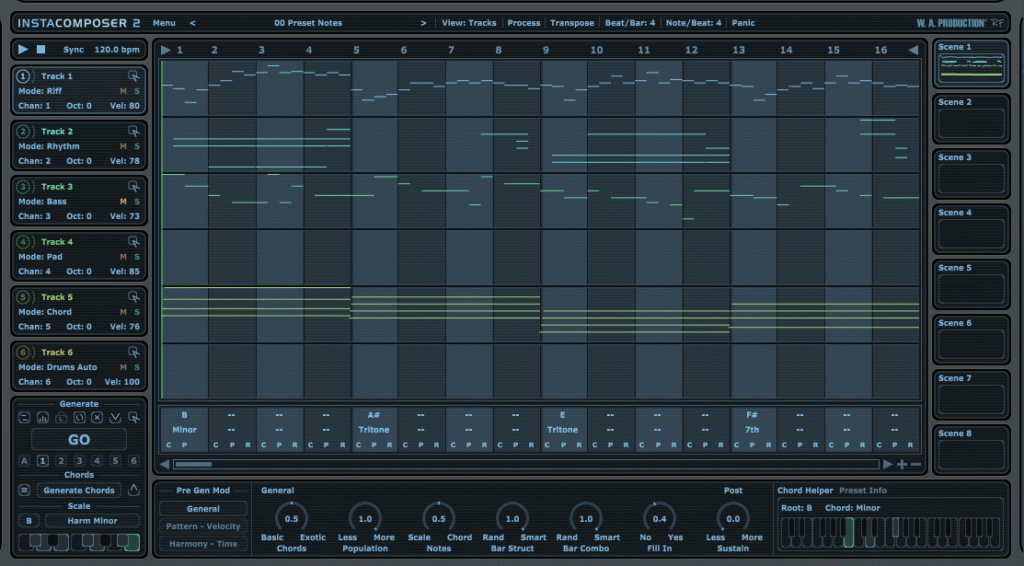Adjust the Fill In knob showing 0.4

[x=660, y=518]
